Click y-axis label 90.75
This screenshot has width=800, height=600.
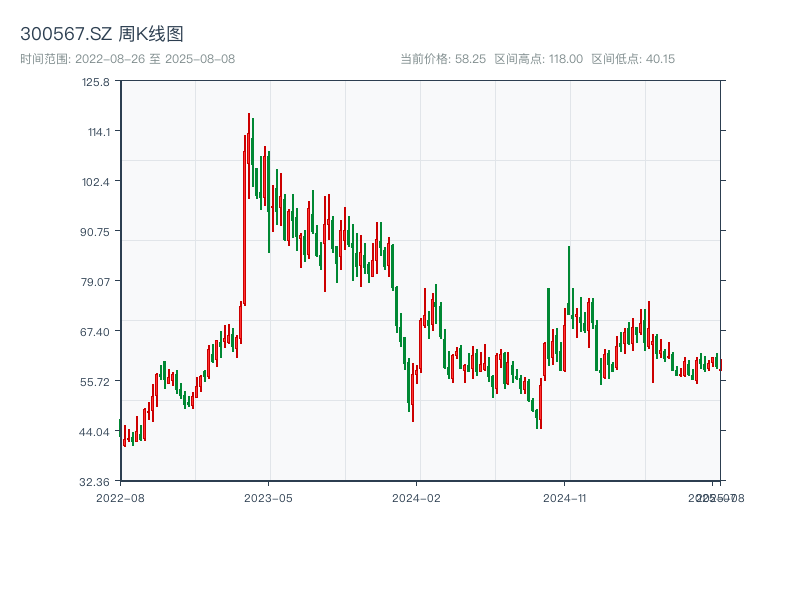coord(94,232)
